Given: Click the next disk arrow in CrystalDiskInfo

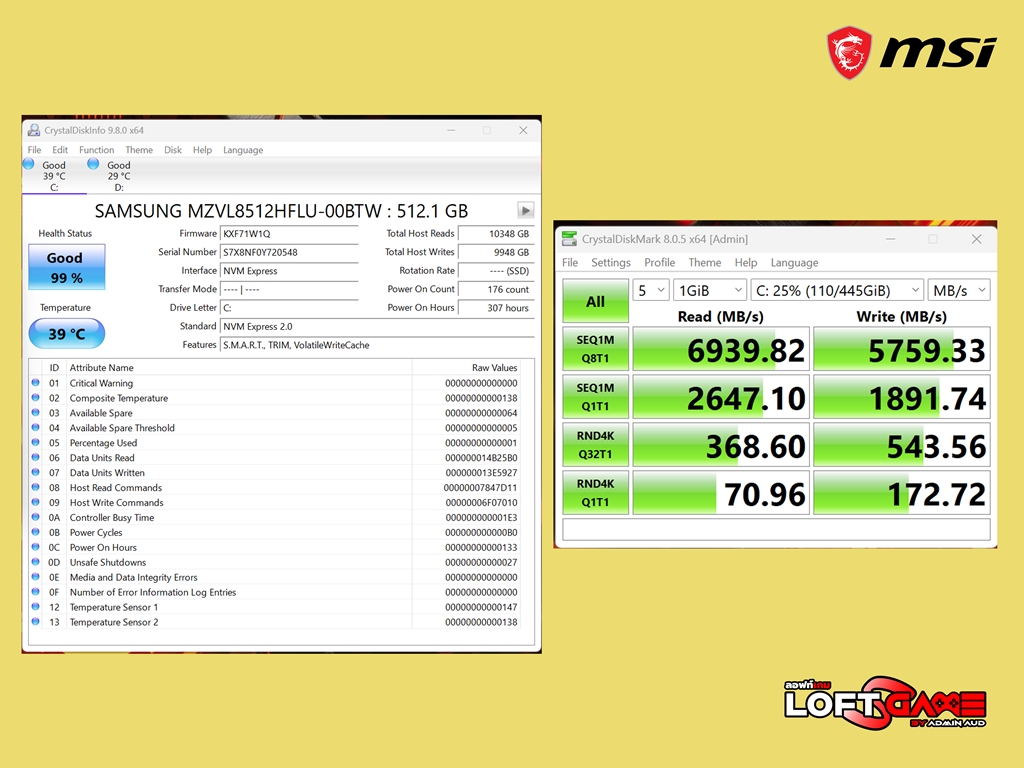Looking at the screenshot, I should coord(525,210).
